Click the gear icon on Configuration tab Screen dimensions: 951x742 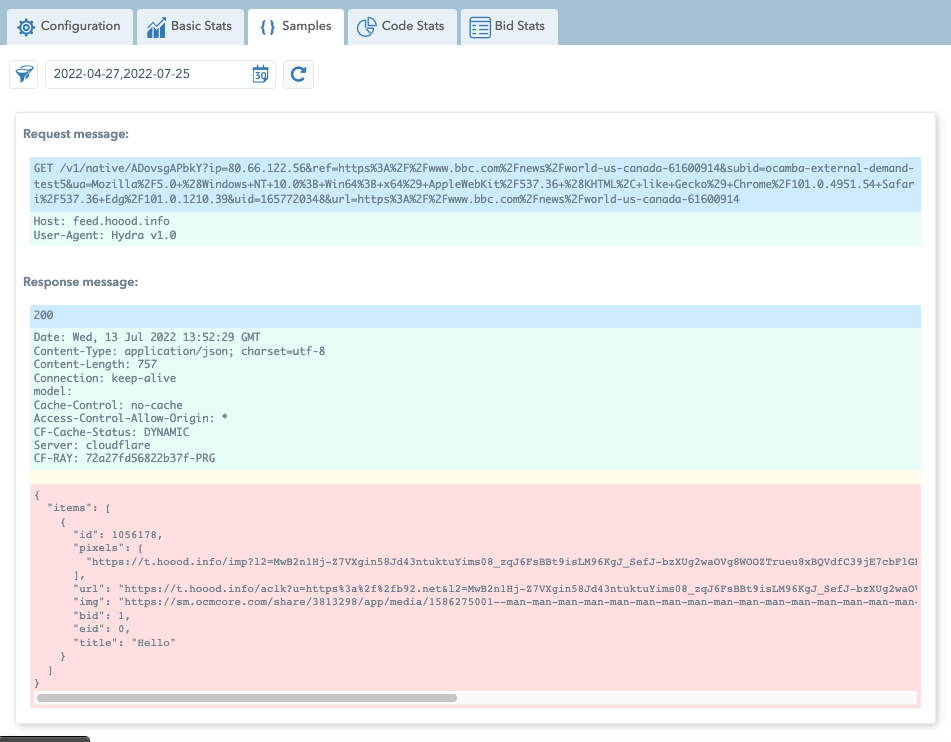[x=26, y=27]
